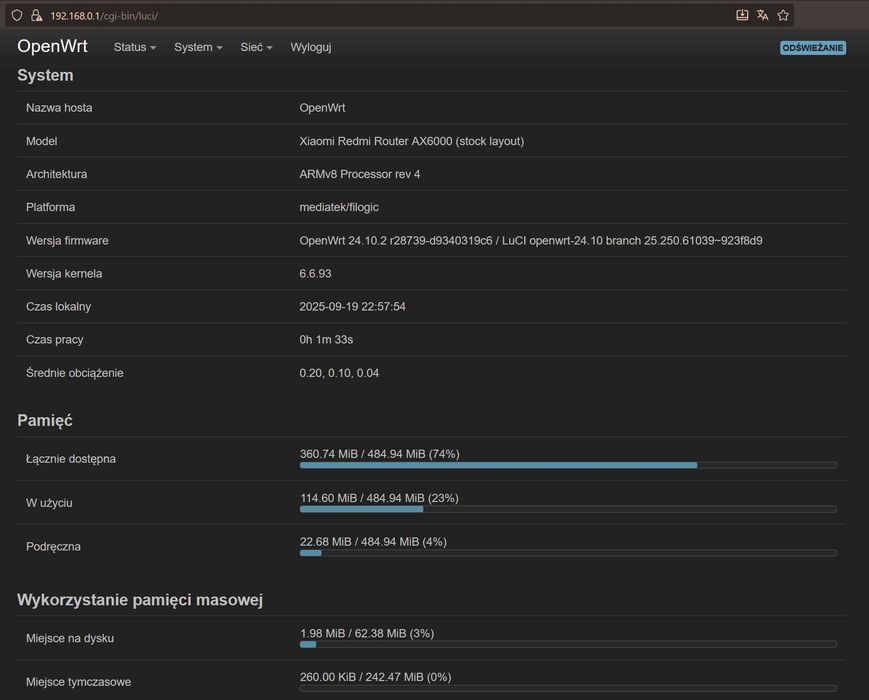
Task: Click the 22.68 MiB / 484.94 MiB (4%) text
Action: pyautogui.click(x=374, y=542)
